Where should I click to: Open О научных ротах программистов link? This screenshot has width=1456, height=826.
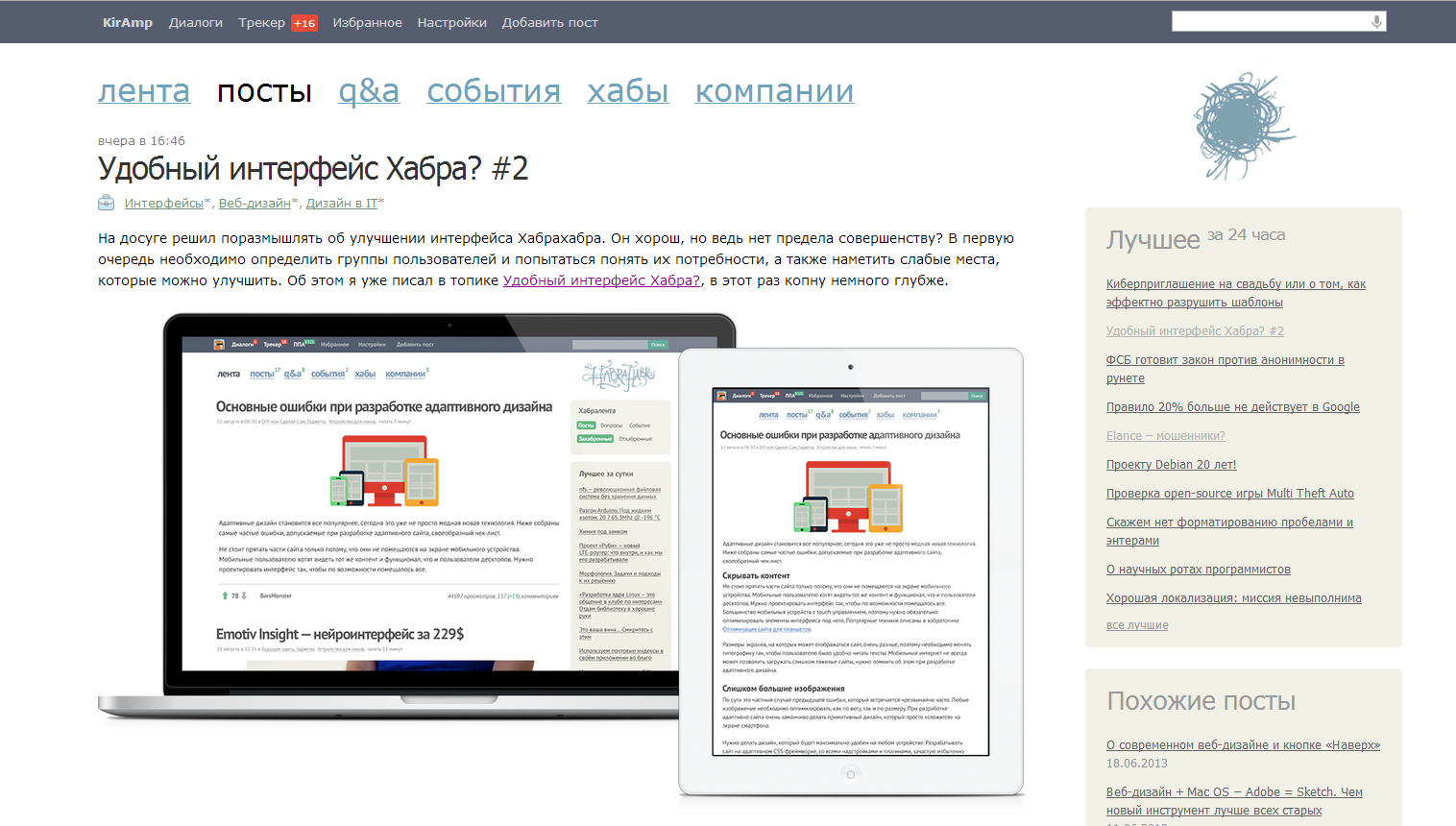[1199, 569]
